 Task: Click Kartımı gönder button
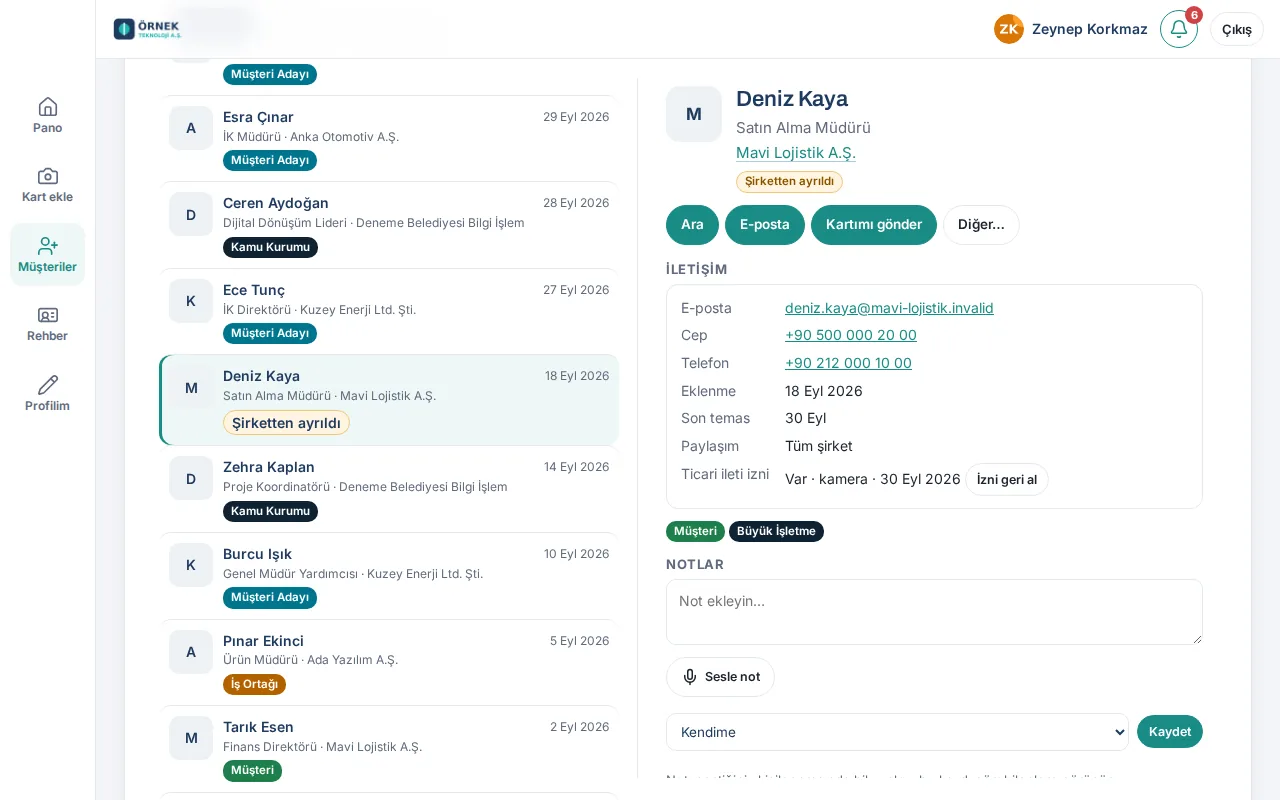tap(874, 225)
